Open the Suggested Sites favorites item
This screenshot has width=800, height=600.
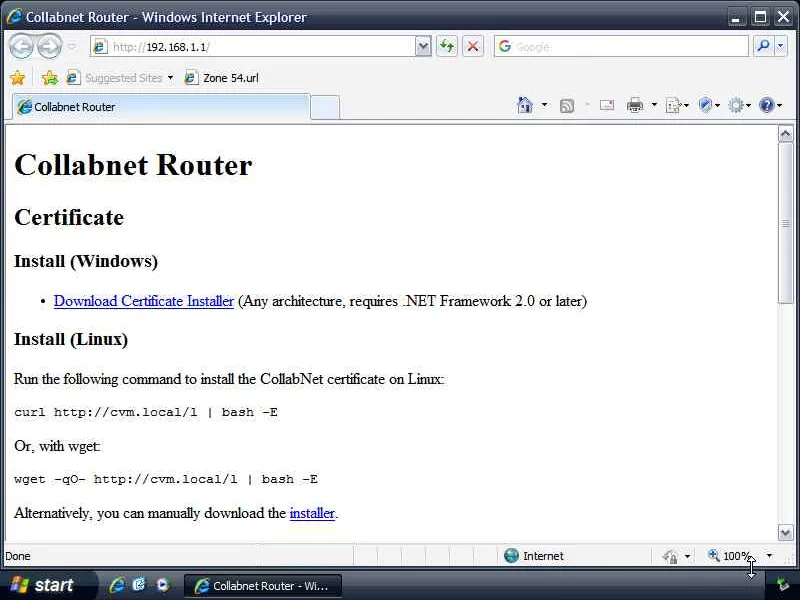coord(115,78)
